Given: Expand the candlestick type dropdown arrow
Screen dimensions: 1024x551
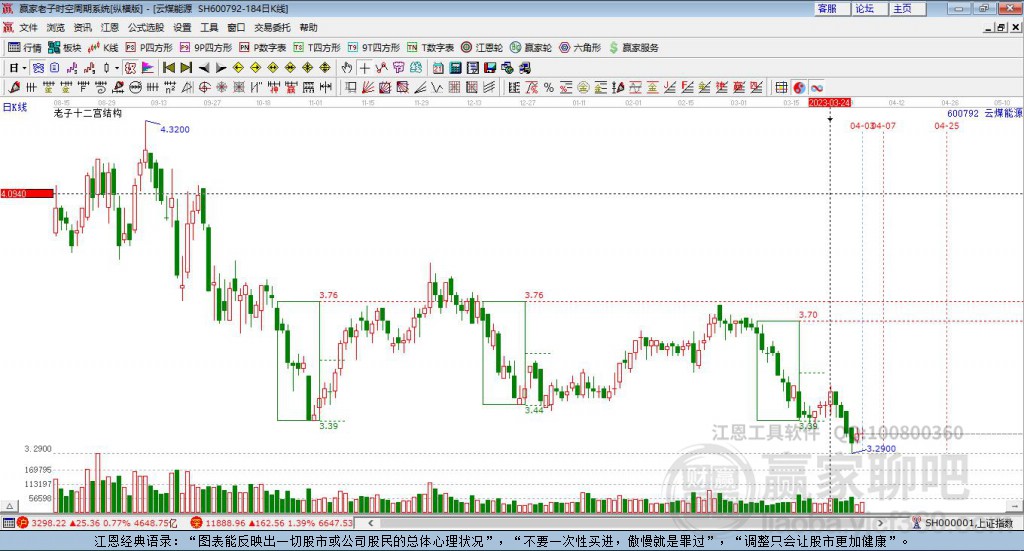Looking at the screenshot, I should tap(117, 68).
